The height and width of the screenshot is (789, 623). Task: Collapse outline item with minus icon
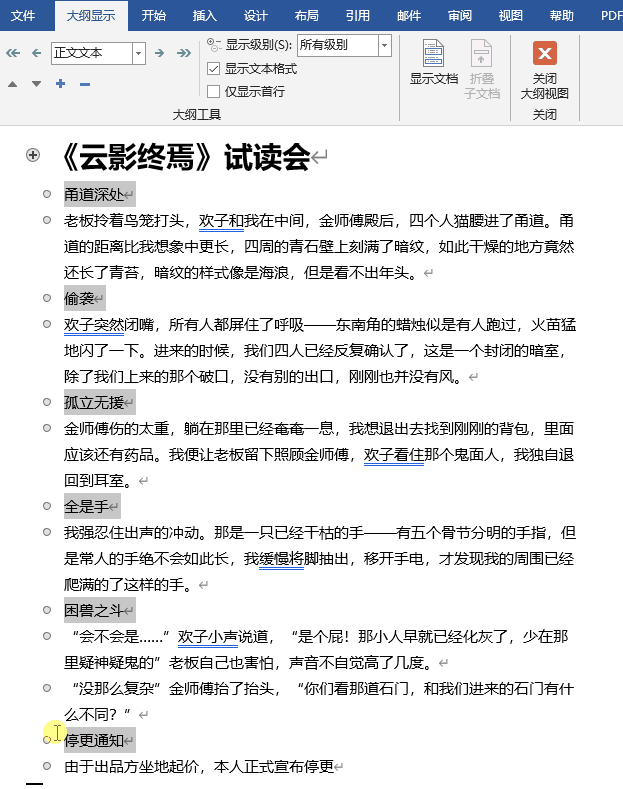85,84
